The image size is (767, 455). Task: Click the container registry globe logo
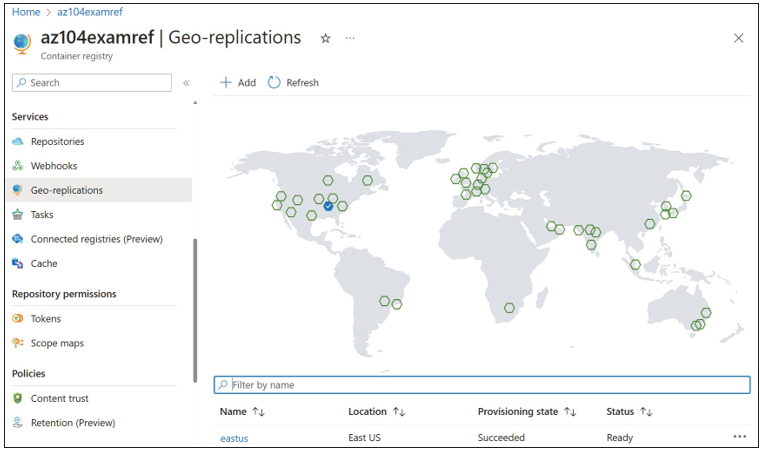pyautogui.click(x=22, y=44)
